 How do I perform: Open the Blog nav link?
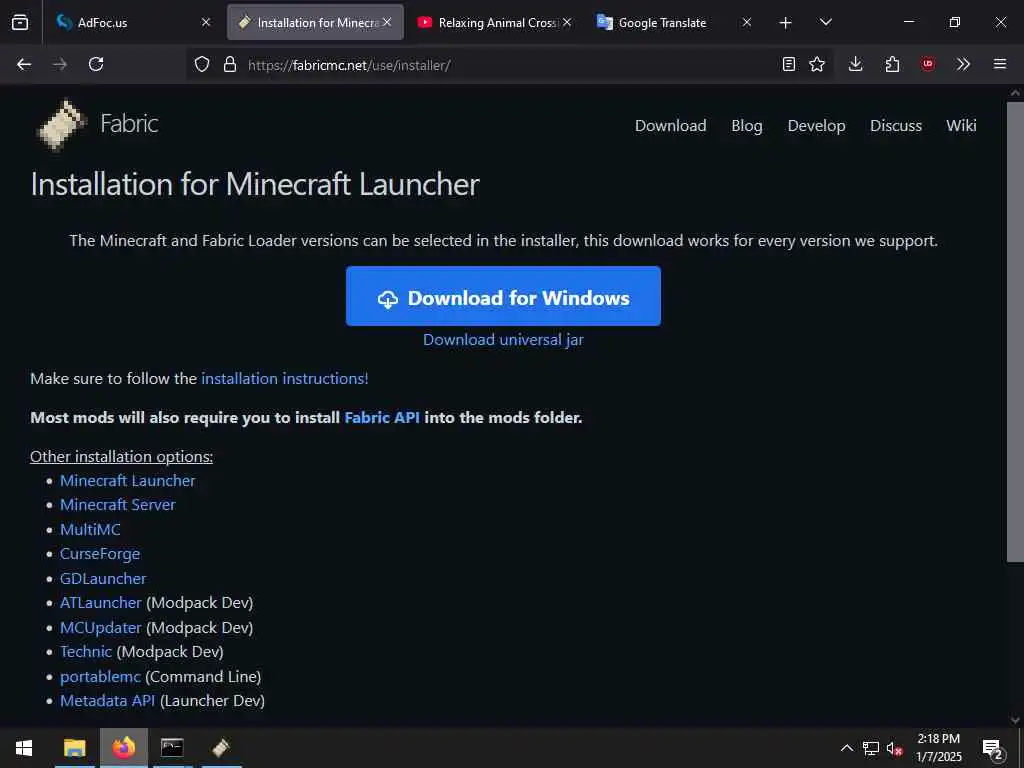tap(746, 125)
